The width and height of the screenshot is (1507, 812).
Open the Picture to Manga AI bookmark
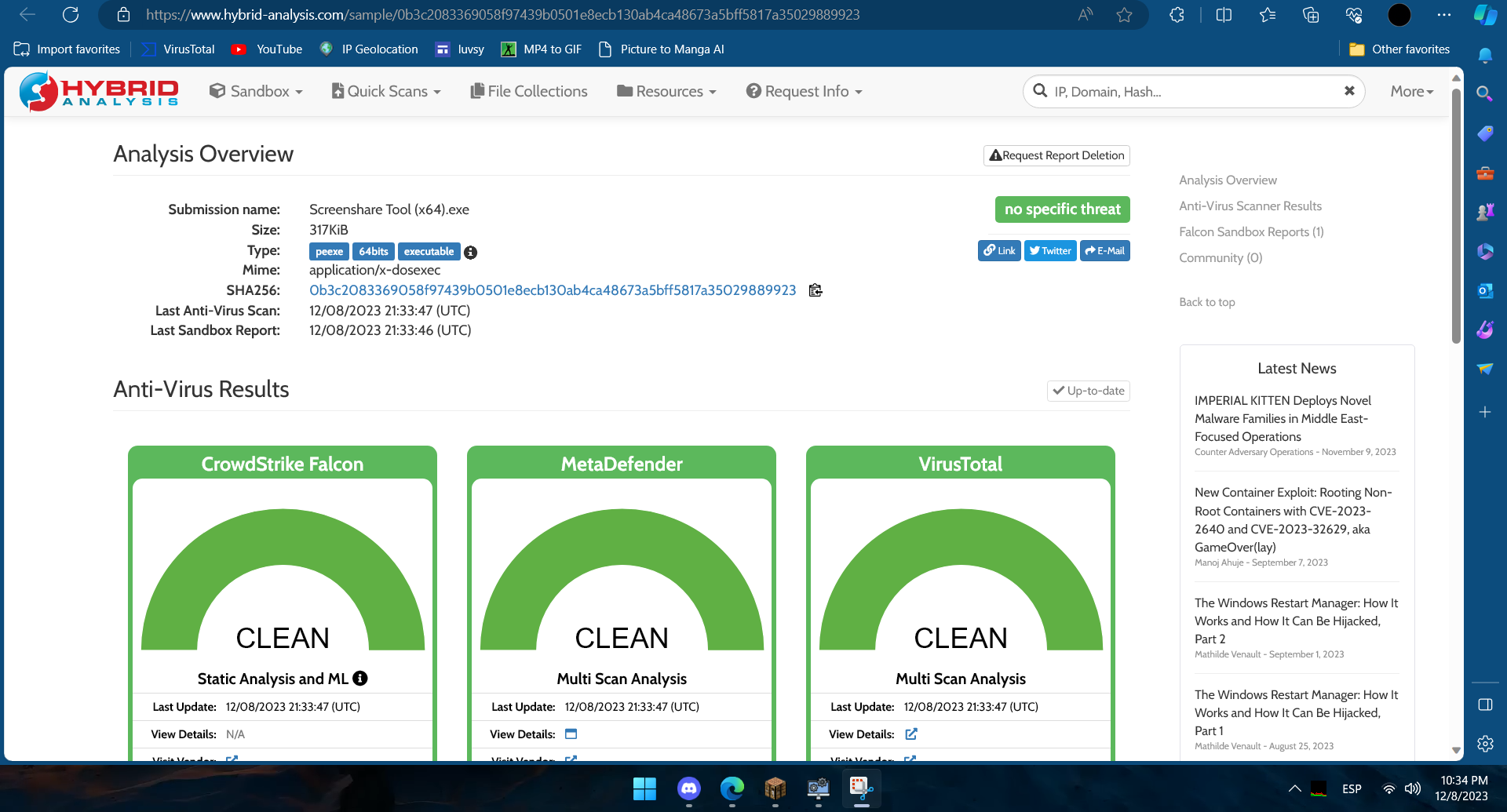pos(662,49)
